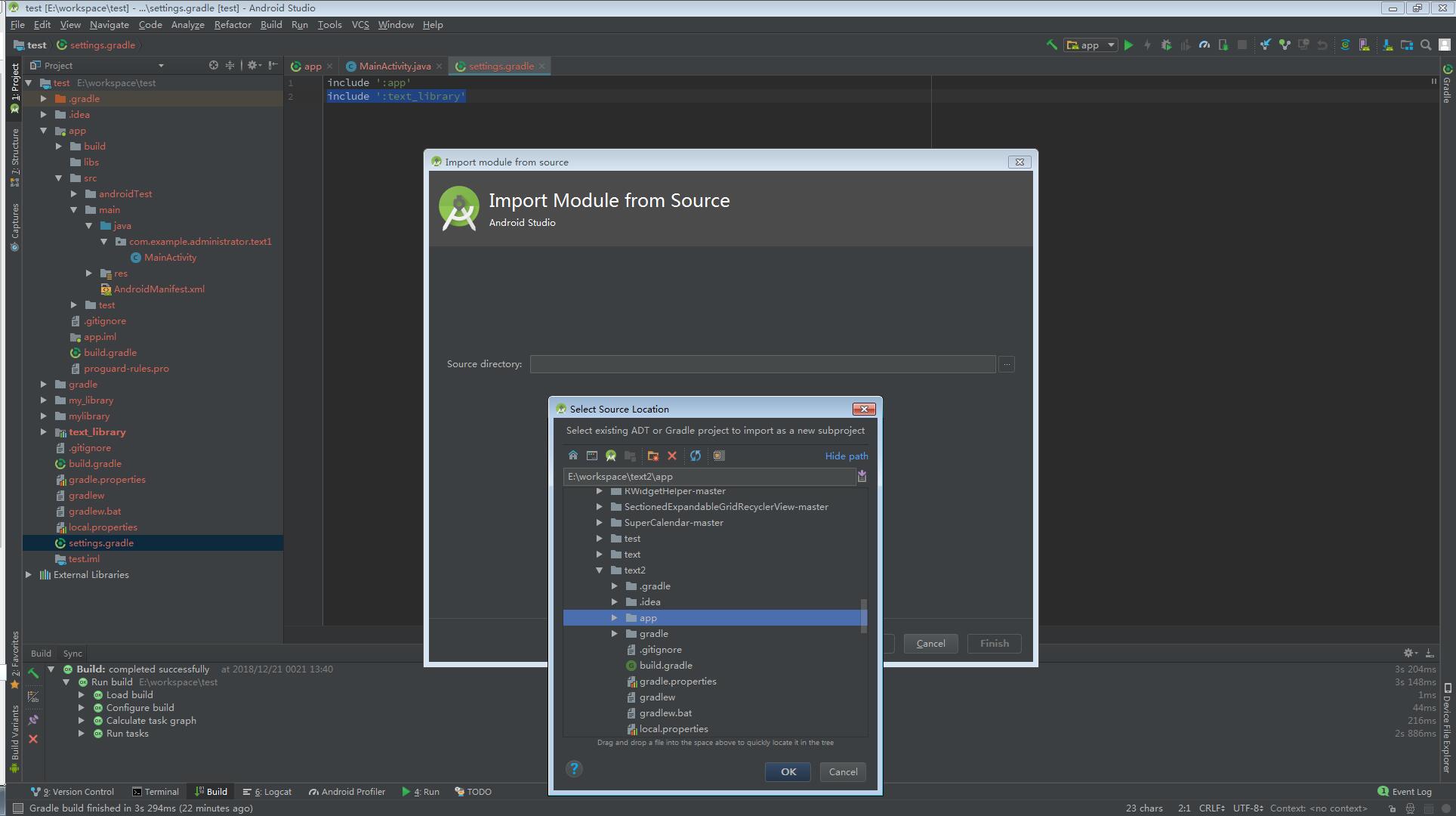Click the Make Project hammer icon
This screenshot has height=816, width=1456.
point(1051,45)
